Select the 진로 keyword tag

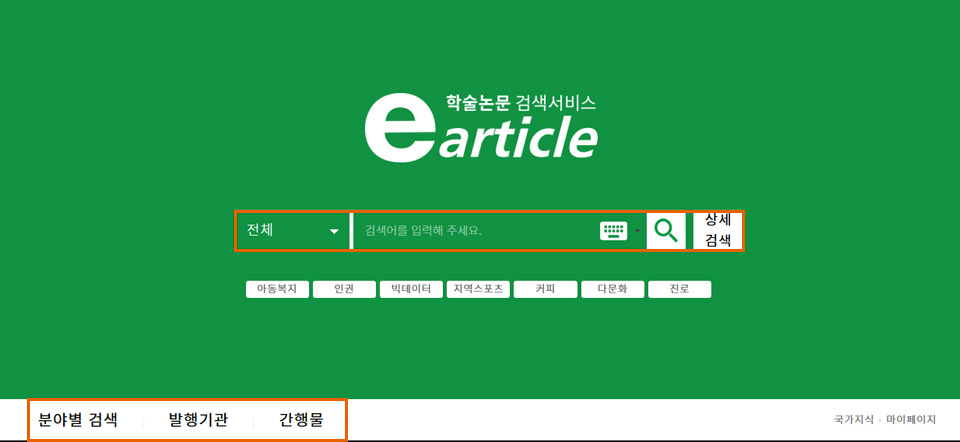(680, 290)
